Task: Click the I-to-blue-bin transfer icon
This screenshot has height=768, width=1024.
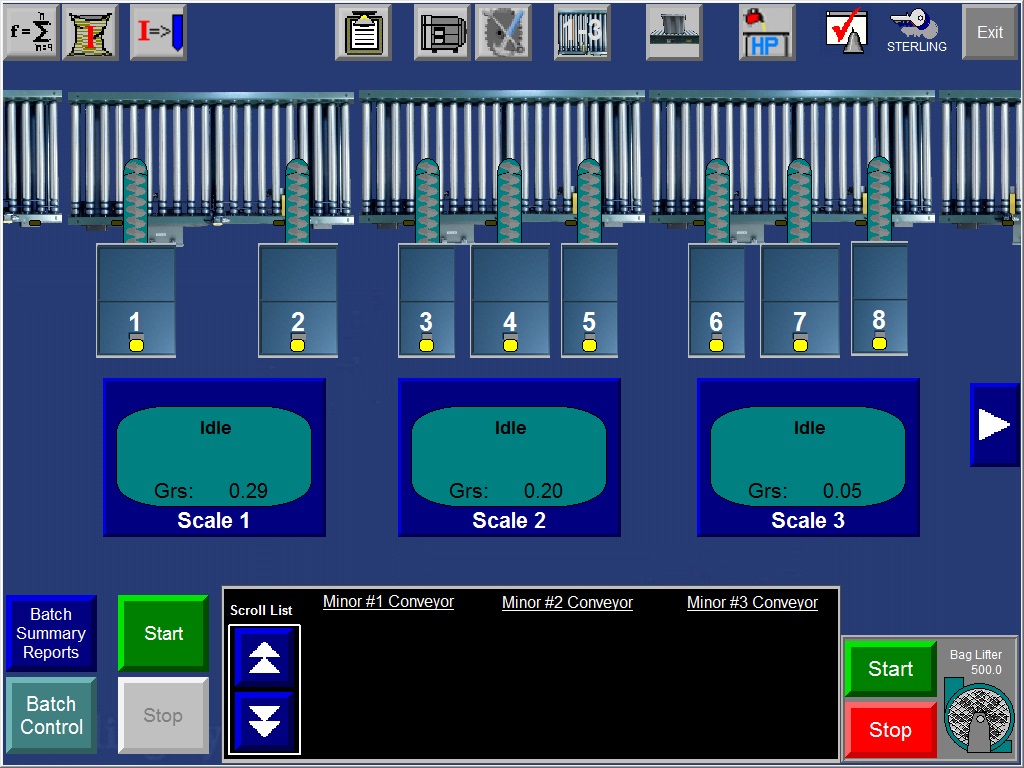Action: [158, 32]
